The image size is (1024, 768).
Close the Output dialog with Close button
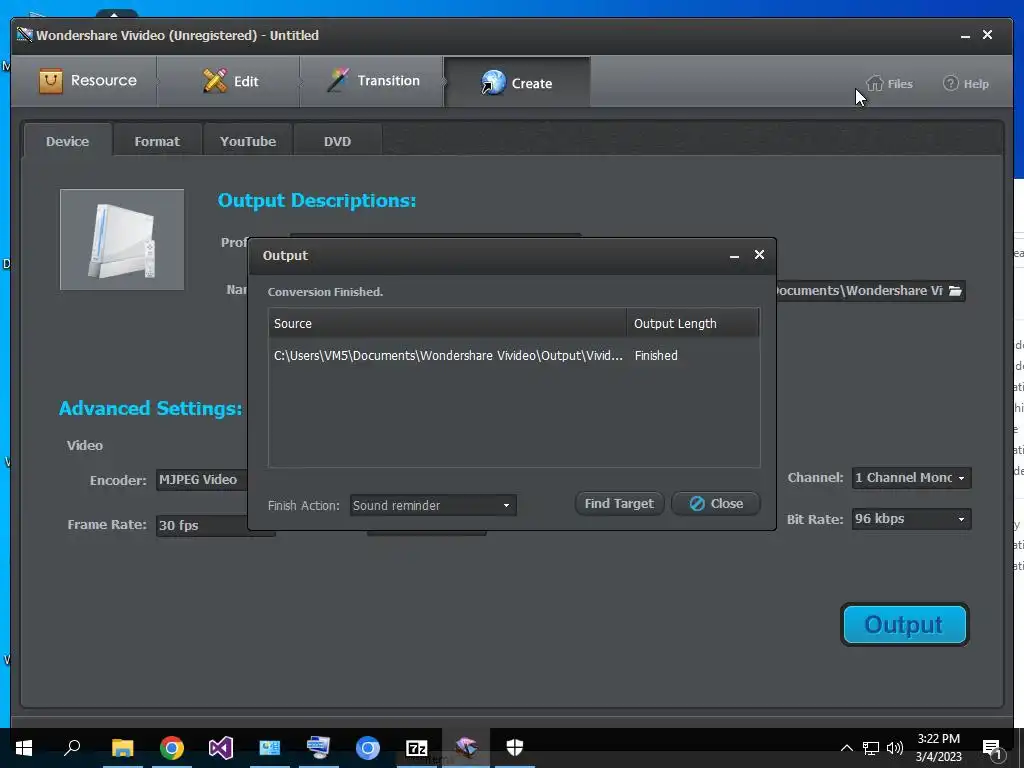pyautogui.click(x=716, y=504)
